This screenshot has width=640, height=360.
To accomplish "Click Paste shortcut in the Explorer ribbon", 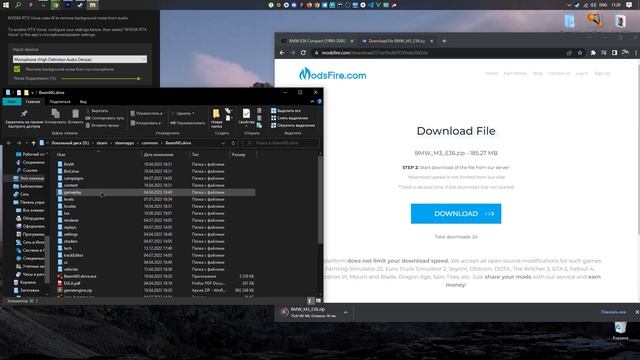I will 102,125.
